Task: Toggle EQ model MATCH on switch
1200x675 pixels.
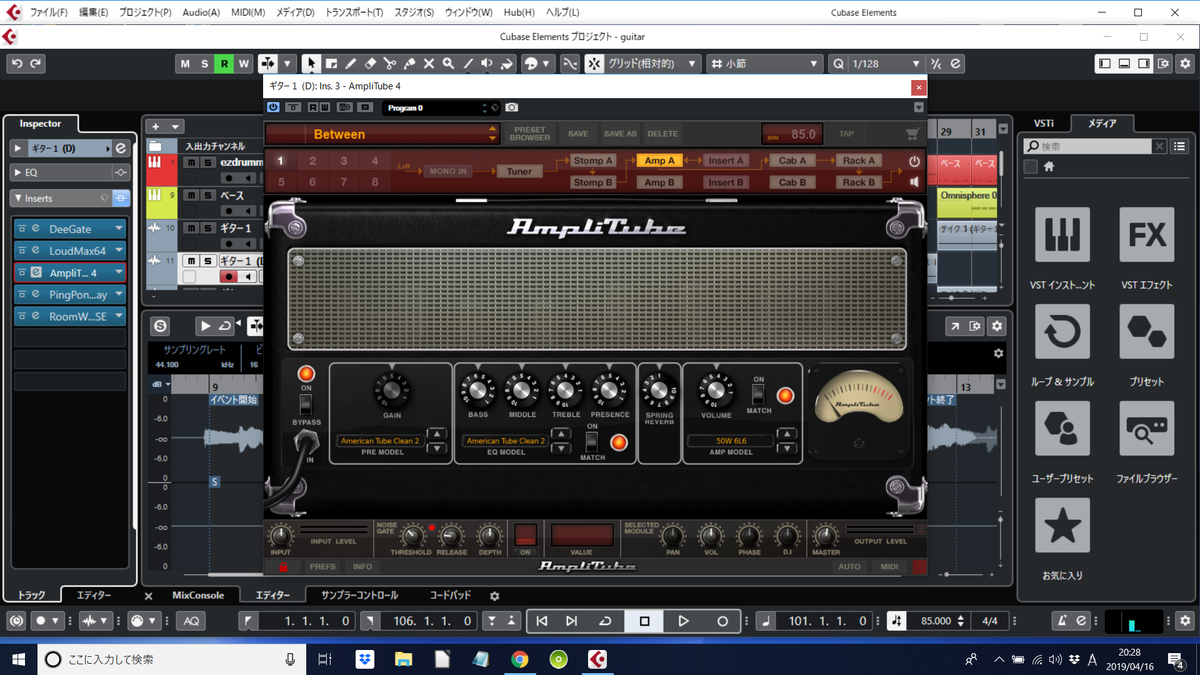Action: (x=591, y=440)
